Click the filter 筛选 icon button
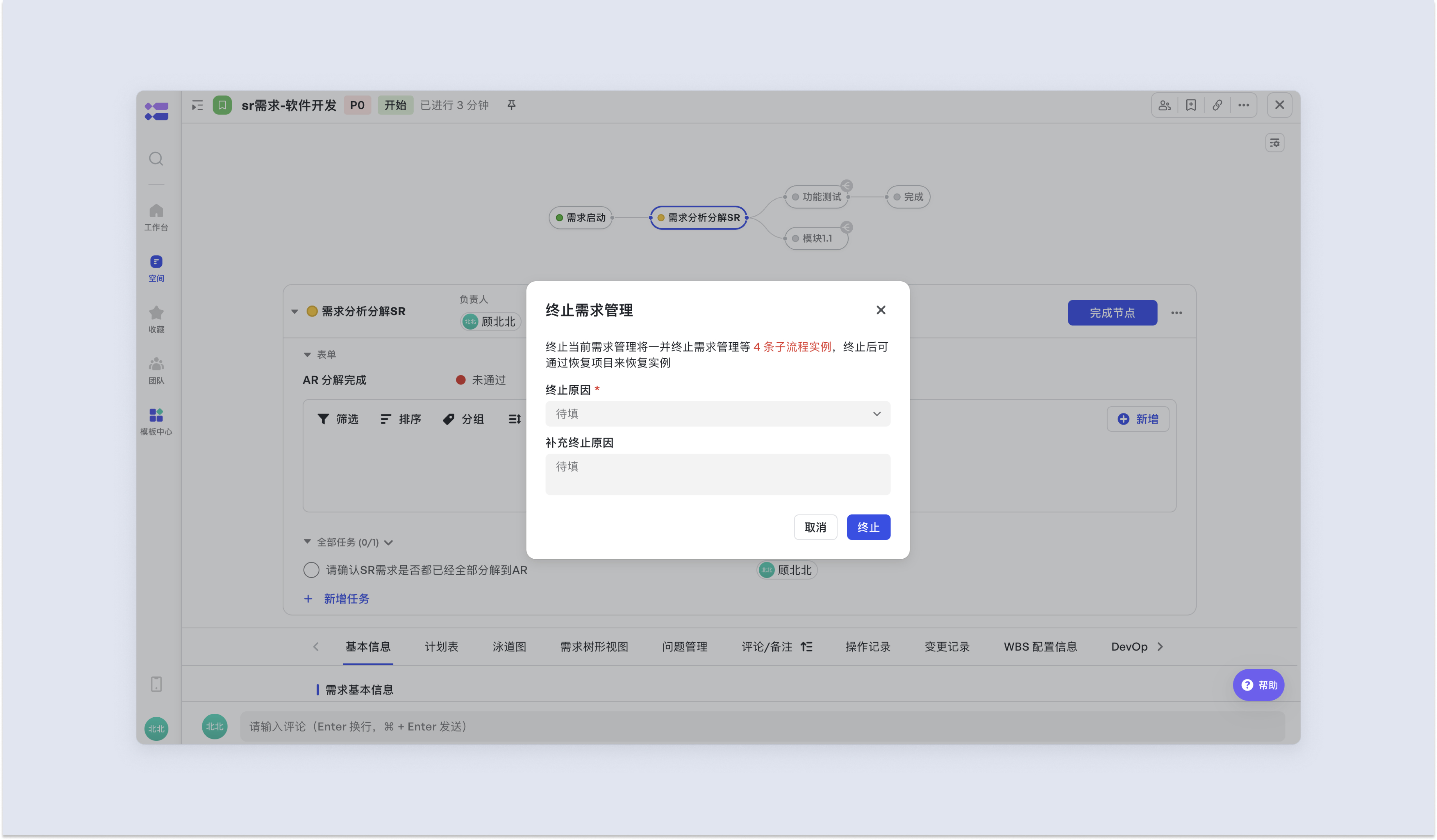 [x=338, y=419]
